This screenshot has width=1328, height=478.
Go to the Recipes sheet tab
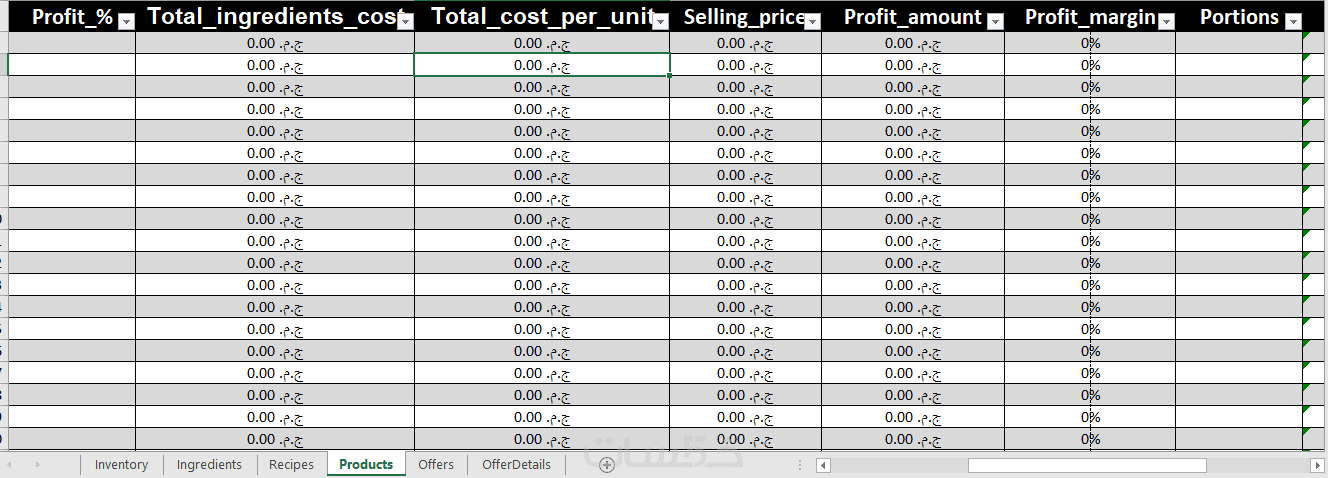(x=291, y=464)
